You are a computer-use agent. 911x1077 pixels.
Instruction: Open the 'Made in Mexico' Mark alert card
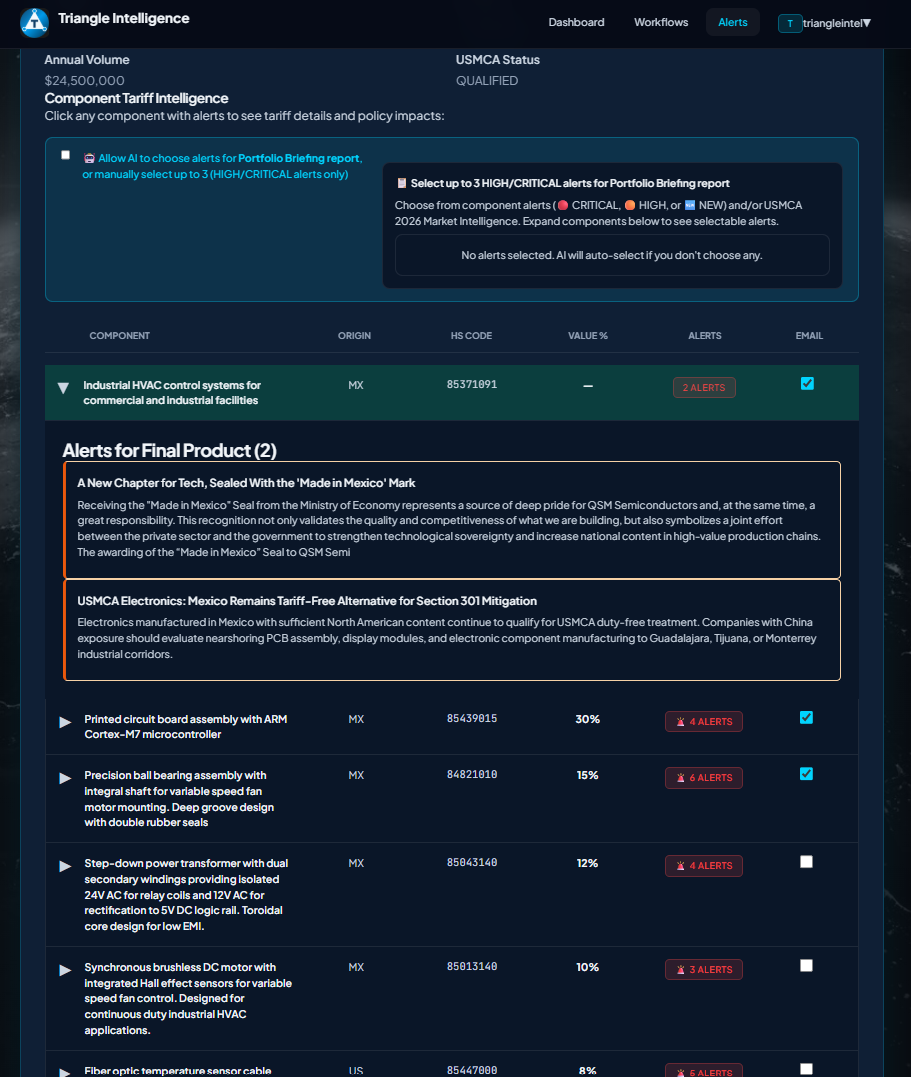tap(451, 519)
